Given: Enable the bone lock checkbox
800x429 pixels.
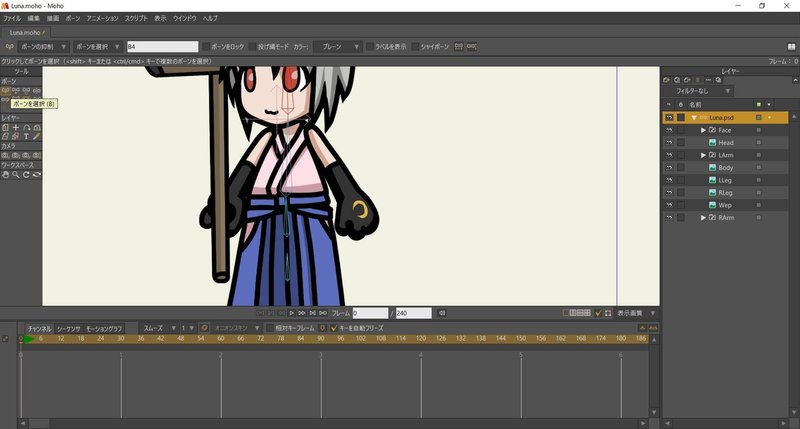Looking at the screenshot, I should (206, 46).
